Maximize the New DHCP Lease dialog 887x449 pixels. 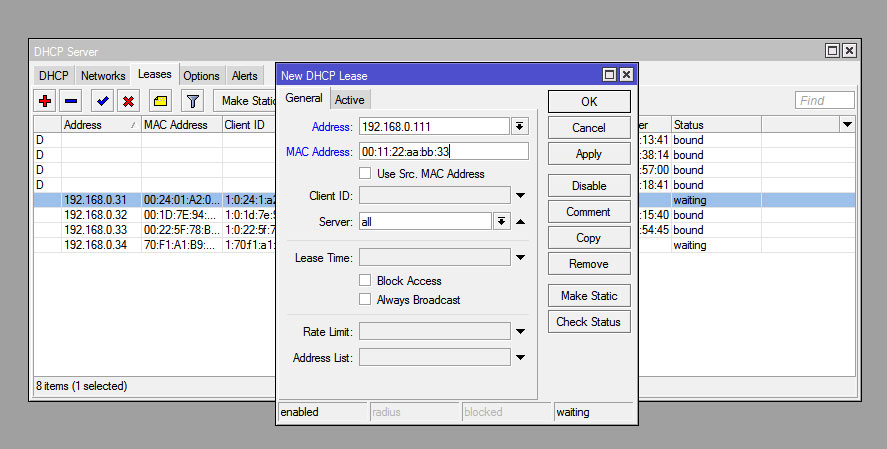tap(609, 75)
